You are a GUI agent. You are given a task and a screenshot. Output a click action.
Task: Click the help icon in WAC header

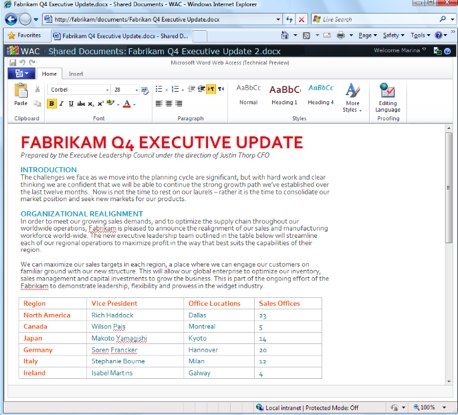click(x=448, y=51)
